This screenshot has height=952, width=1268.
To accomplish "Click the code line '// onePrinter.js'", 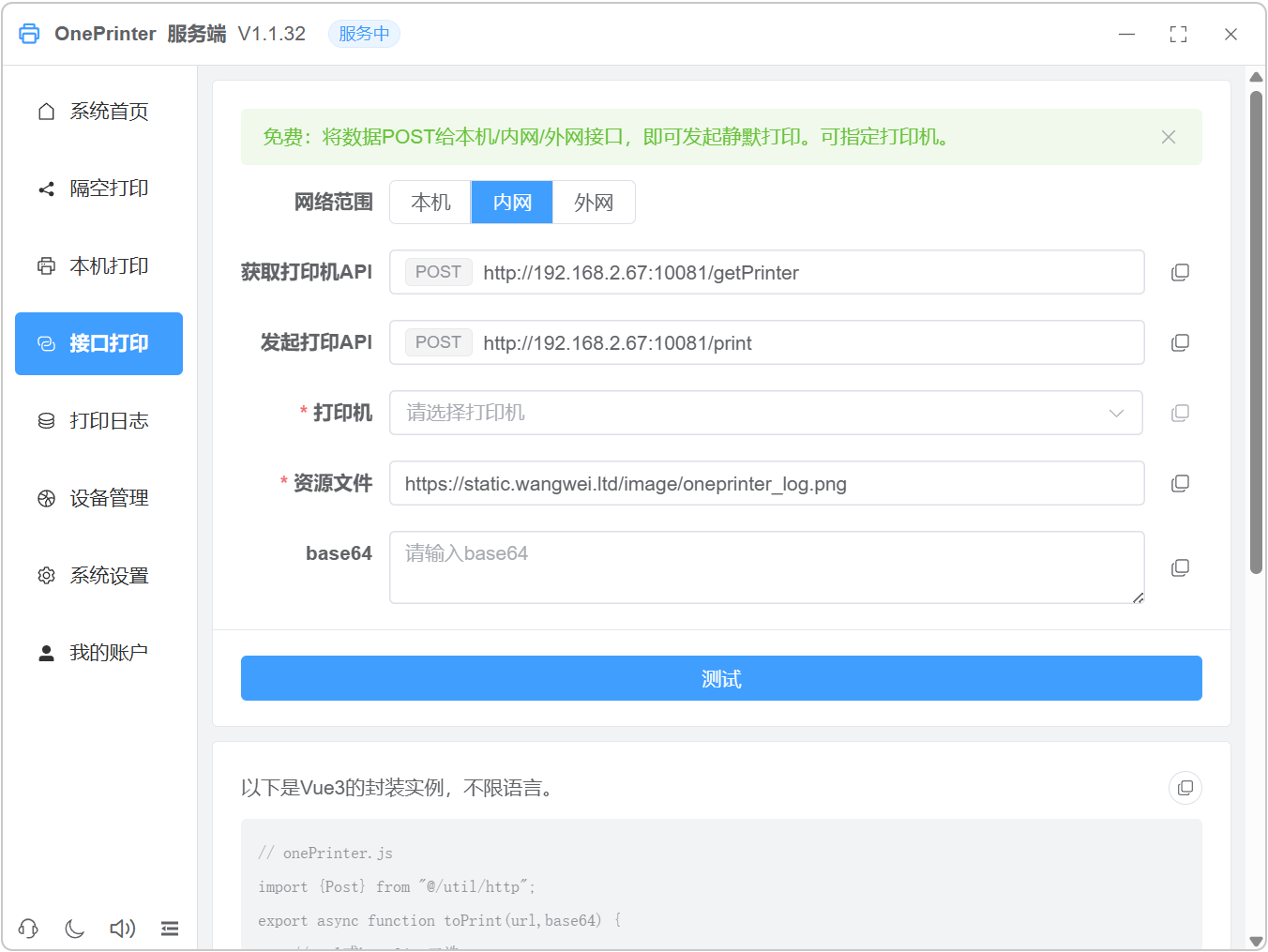I will click(x=325, y=853).
